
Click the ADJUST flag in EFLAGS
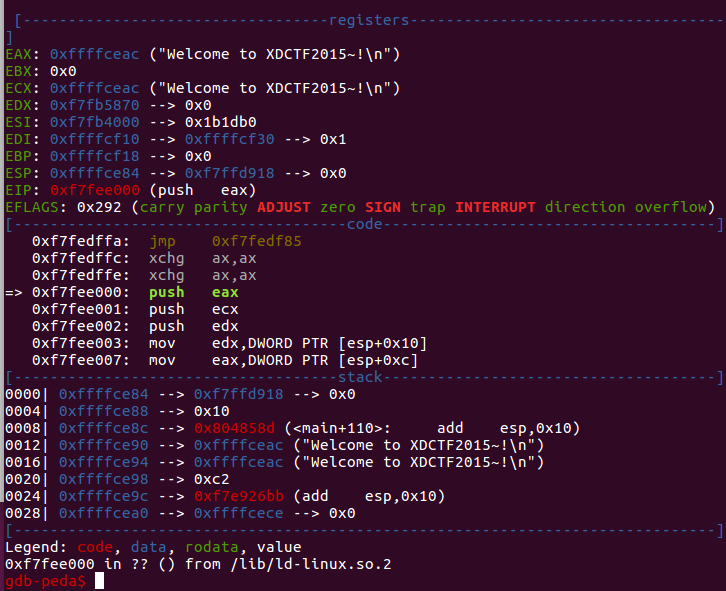coord(283,207)
